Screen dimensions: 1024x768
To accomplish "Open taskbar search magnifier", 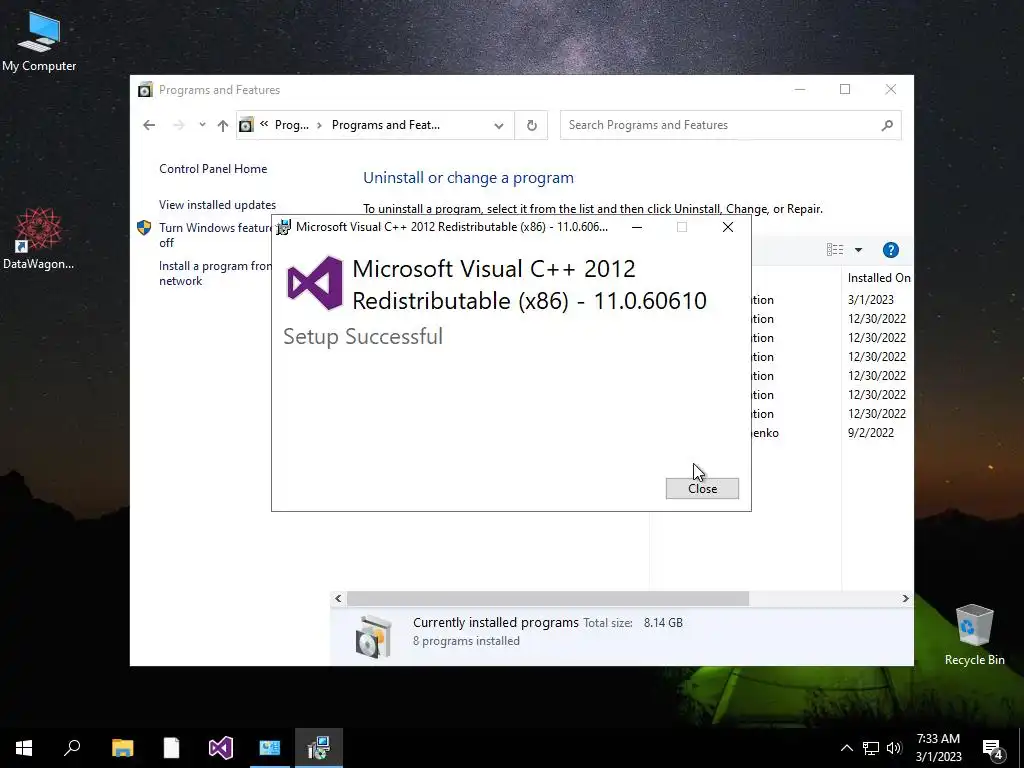I will [x=72, y=748].
